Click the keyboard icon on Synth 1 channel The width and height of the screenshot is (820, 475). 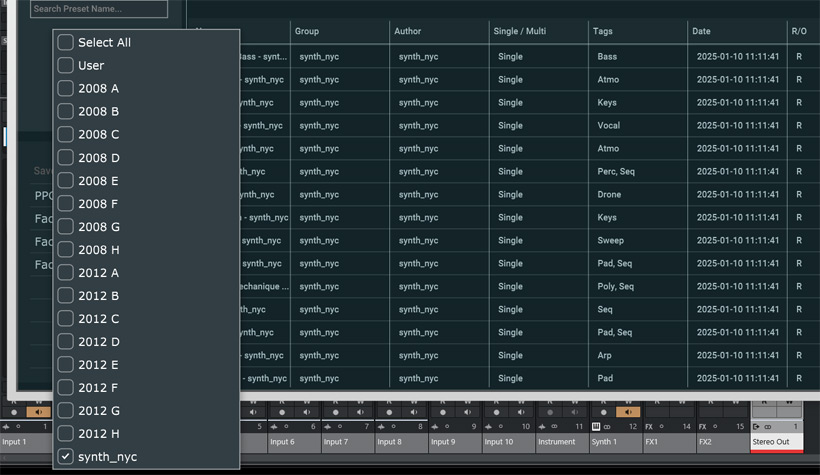click(596, 426)
